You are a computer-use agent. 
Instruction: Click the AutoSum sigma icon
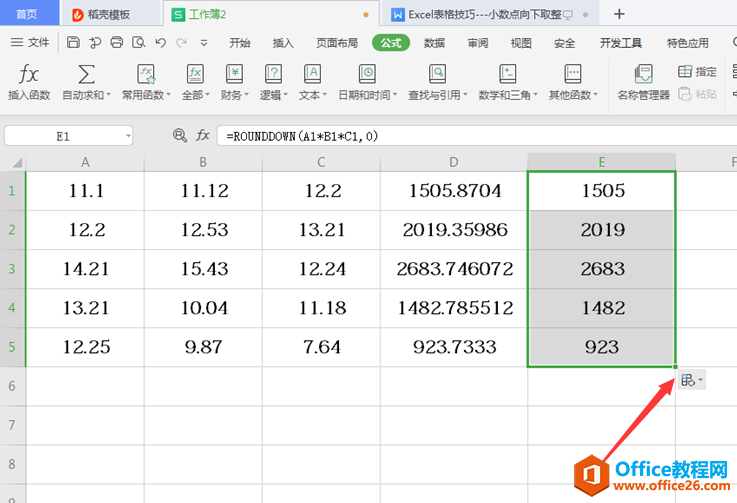[86, 74]
